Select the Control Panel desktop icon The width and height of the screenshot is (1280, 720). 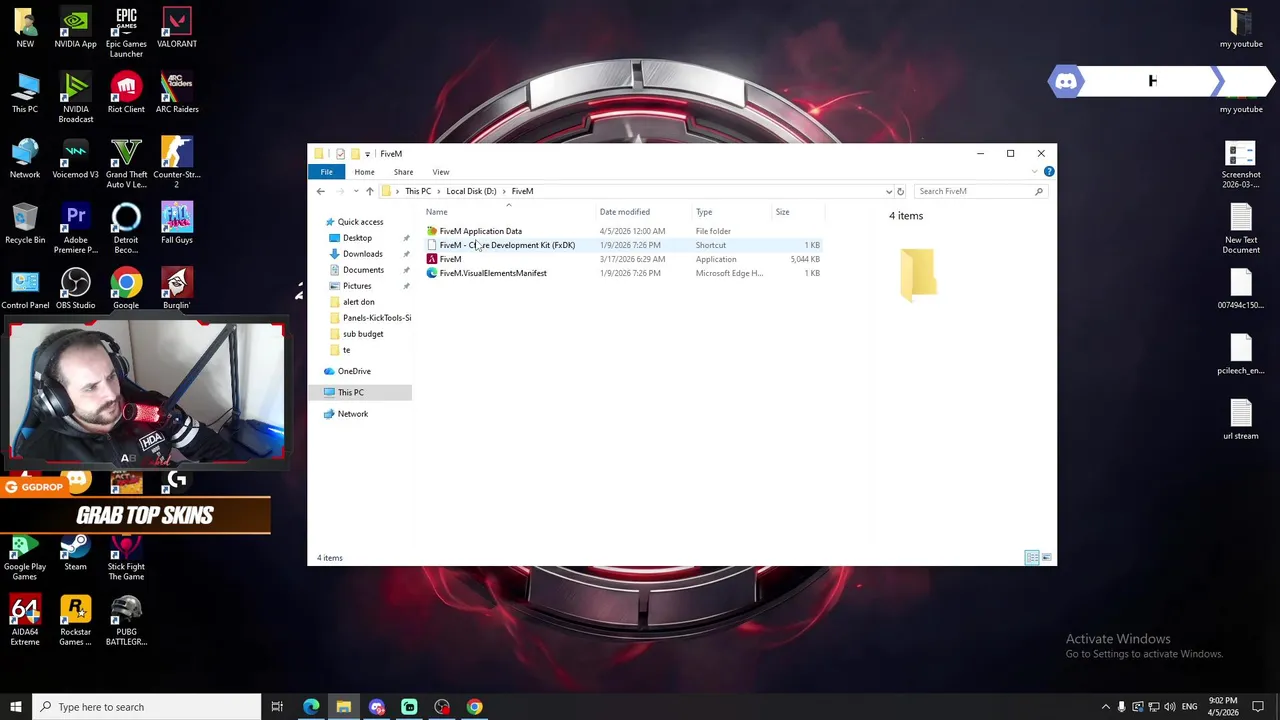pos(25,290)
